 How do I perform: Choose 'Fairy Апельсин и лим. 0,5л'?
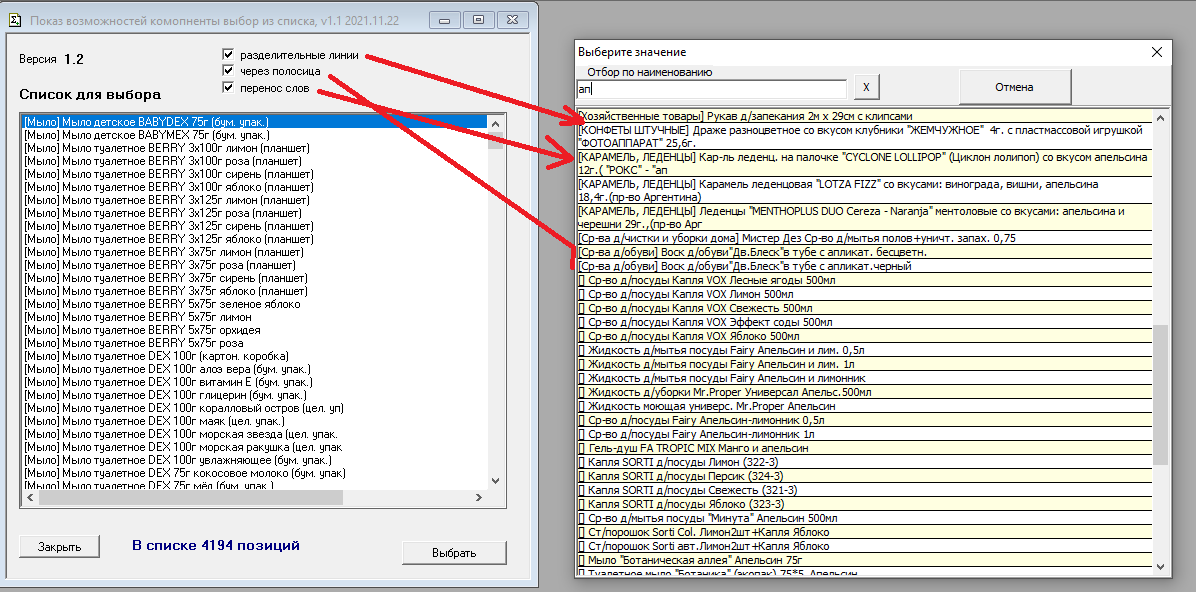(x=864, y=350)
